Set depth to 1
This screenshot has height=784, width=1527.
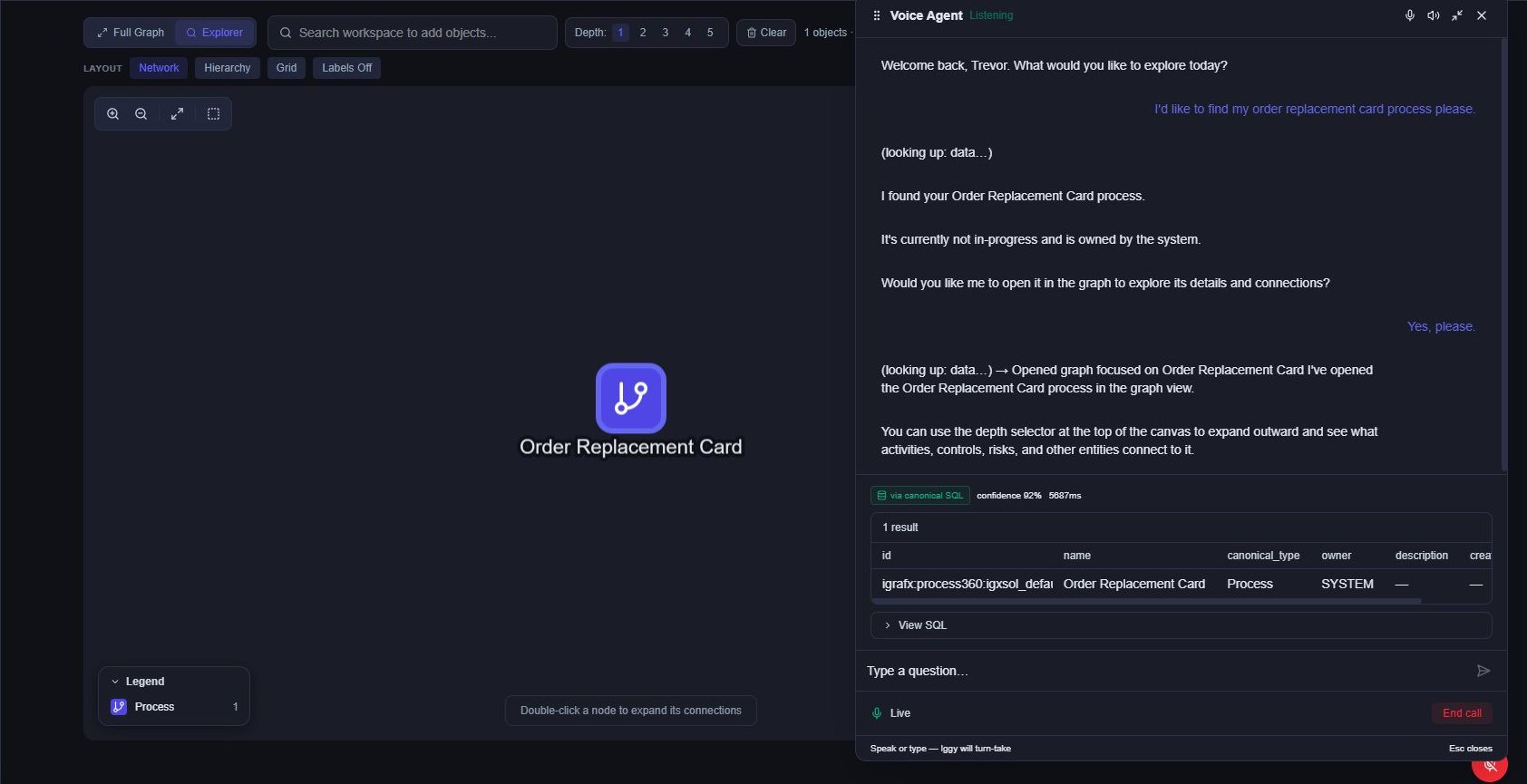[x=620, y=33]
